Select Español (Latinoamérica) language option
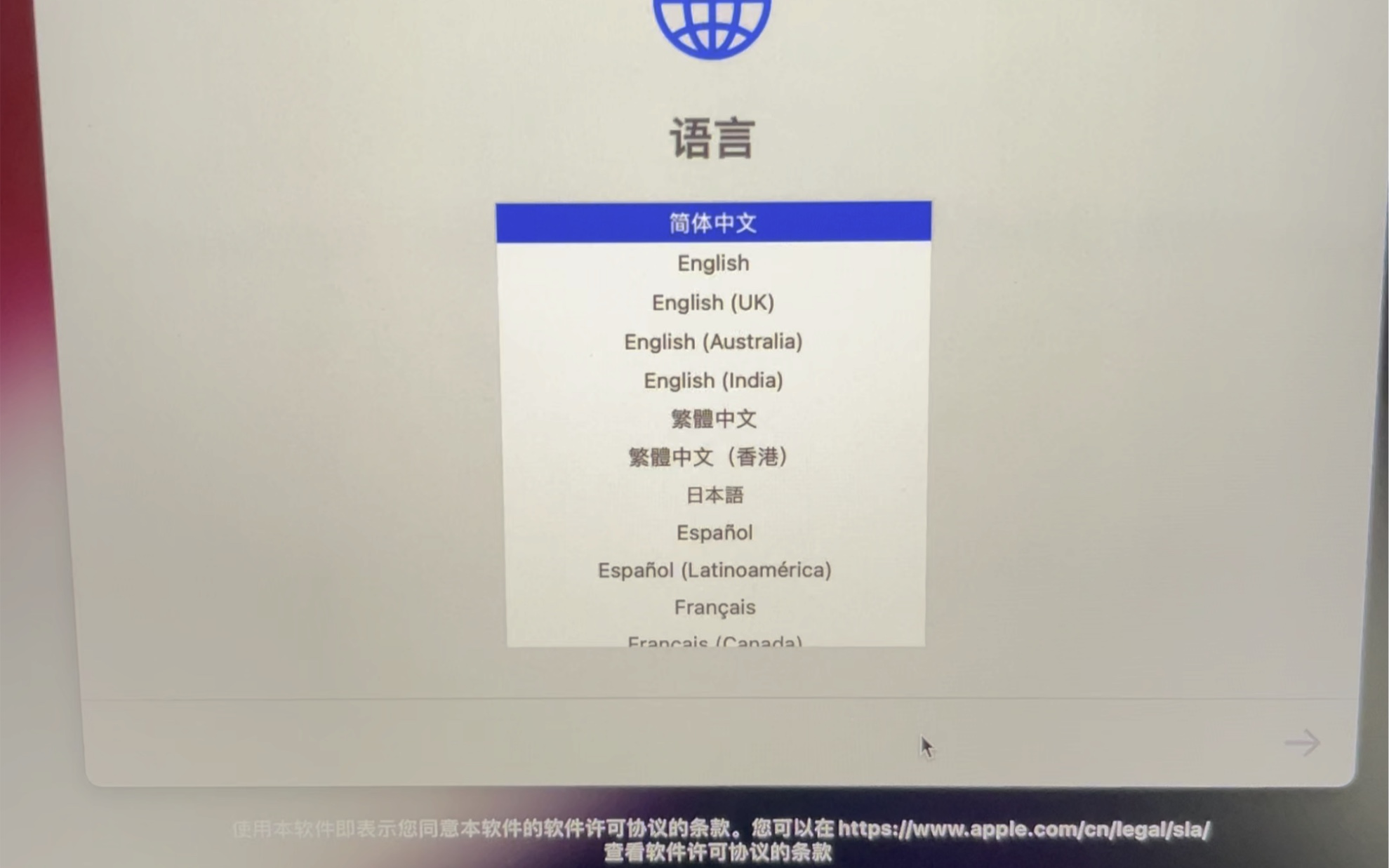The height and width of the screenshot is (868, 1389). pos(714,569)
